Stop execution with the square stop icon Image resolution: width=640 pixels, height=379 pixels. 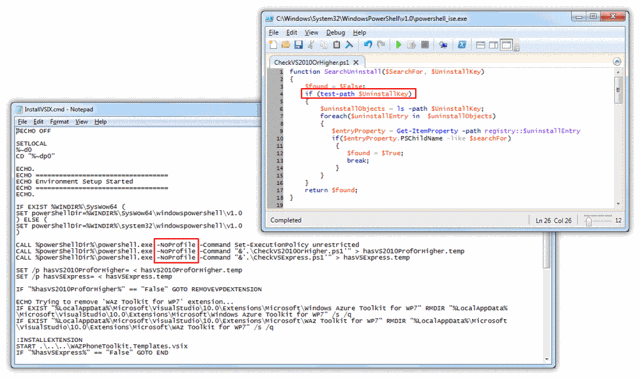tap(424, 45)
